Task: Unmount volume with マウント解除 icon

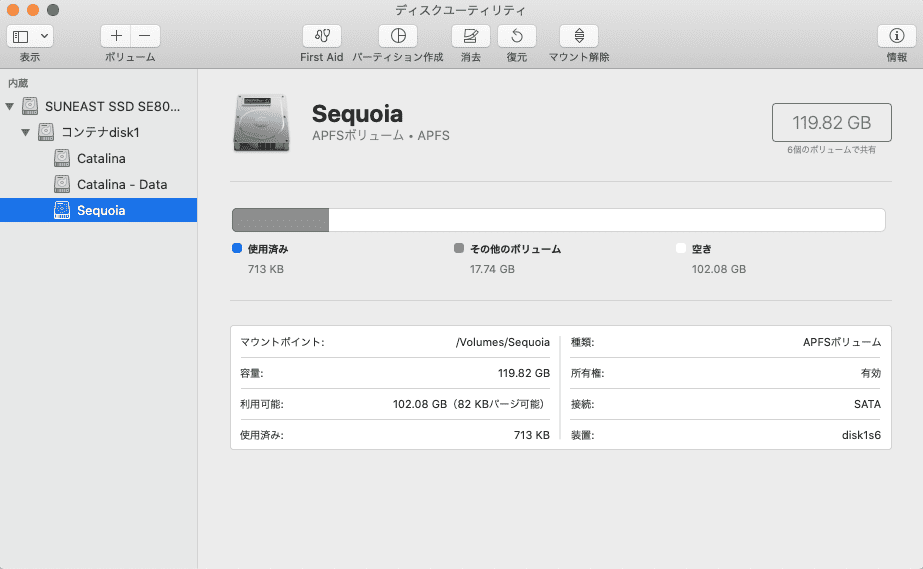Action: 579,36
